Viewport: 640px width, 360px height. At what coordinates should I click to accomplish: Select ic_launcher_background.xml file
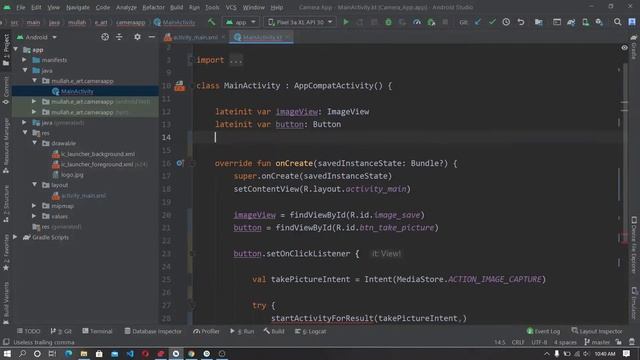pyautogui.click(x=98, y=154)
